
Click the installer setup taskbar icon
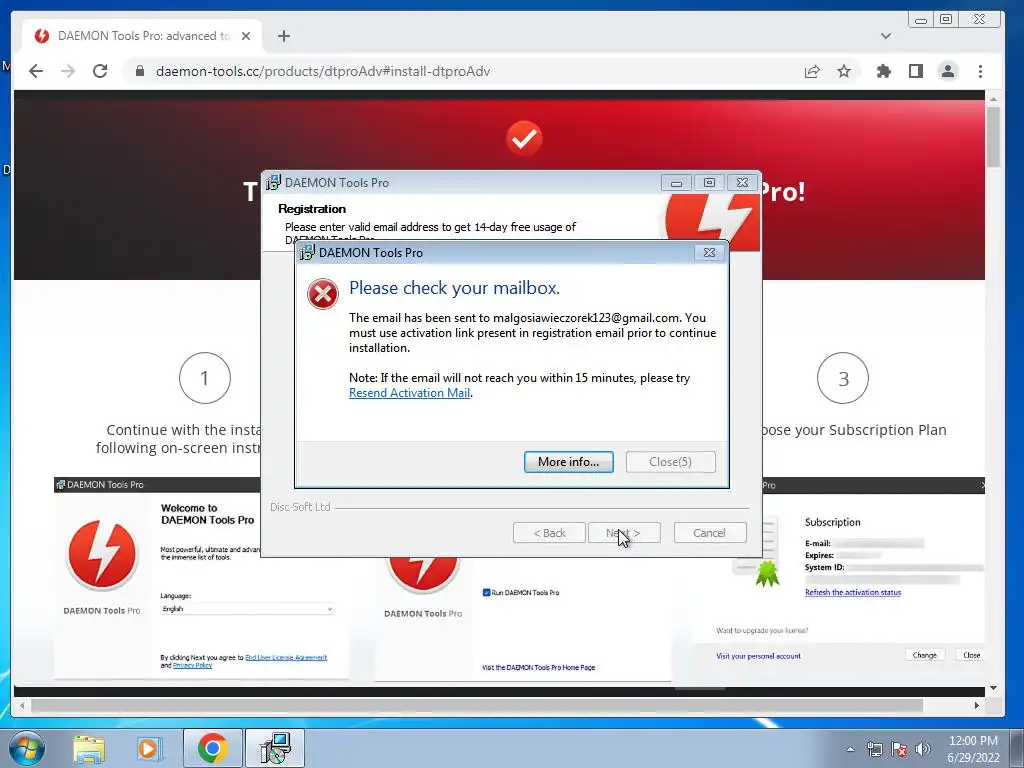coord(275,748)
